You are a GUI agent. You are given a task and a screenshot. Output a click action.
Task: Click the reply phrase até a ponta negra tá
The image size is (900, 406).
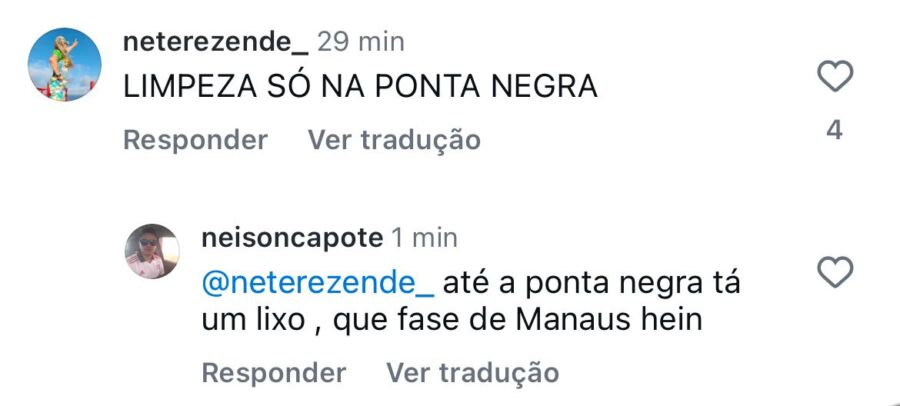tap(592, 283)
